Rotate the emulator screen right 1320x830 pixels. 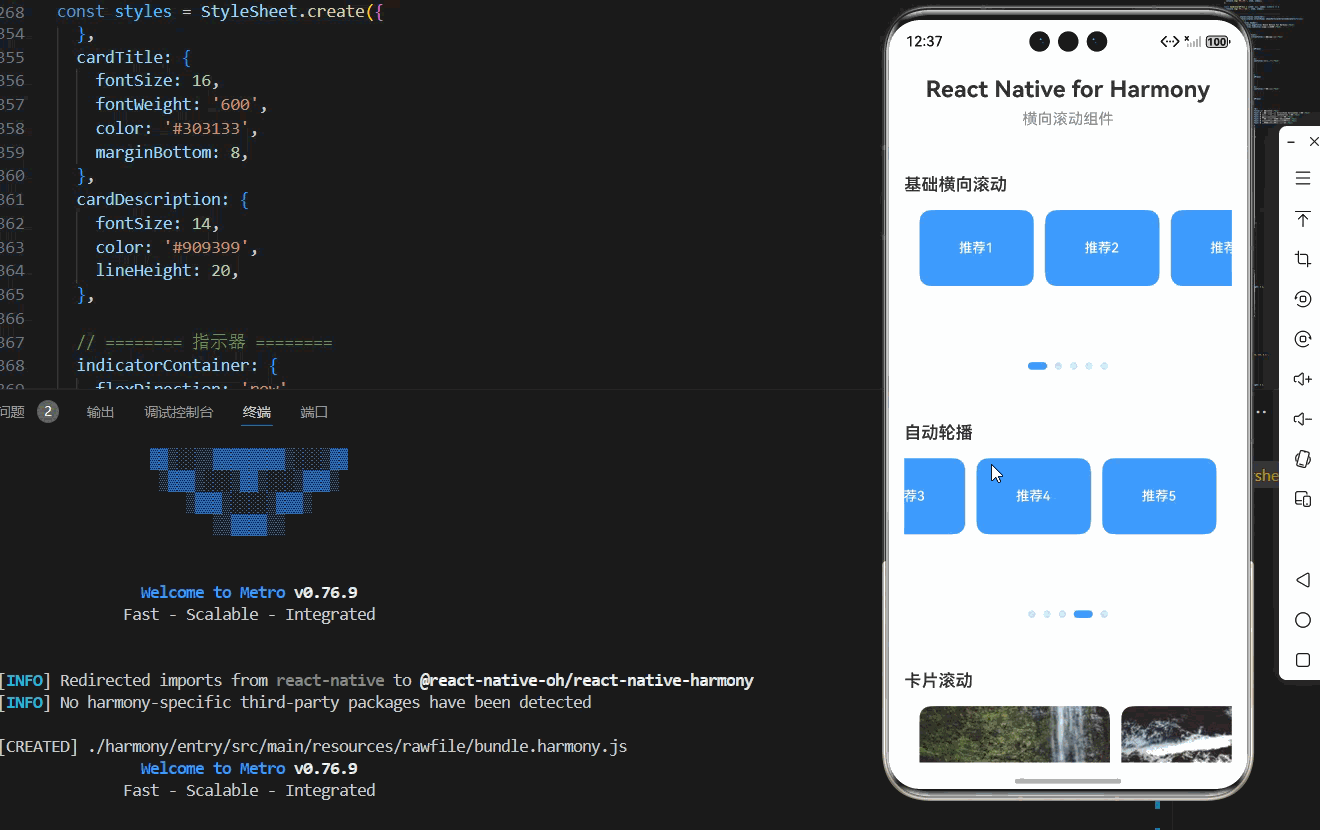pyautogui.click(x=1302, y=339)
